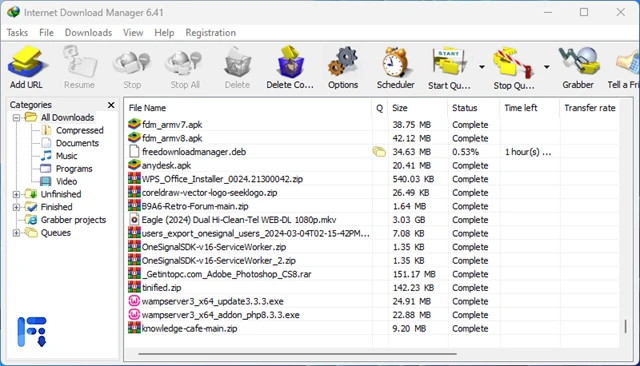Select the Compressed category

[x=80, y=131]
